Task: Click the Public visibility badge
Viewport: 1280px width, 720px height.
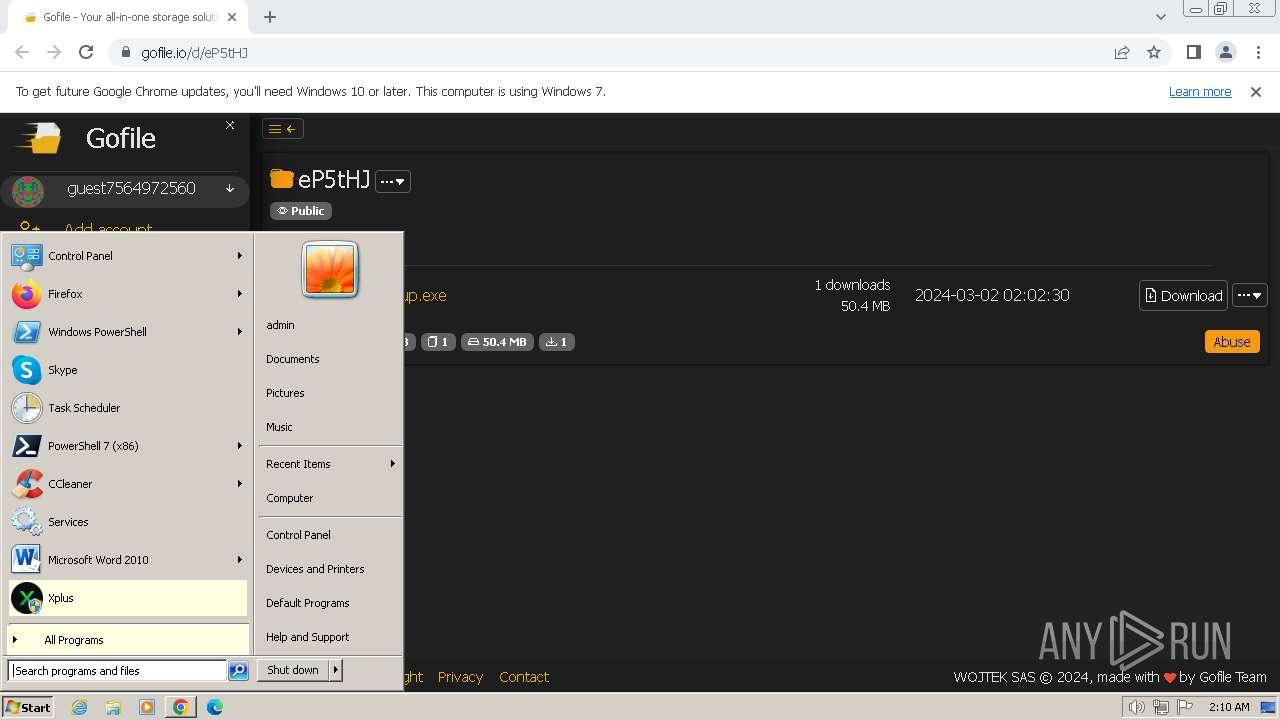Action: click(300, 211)
